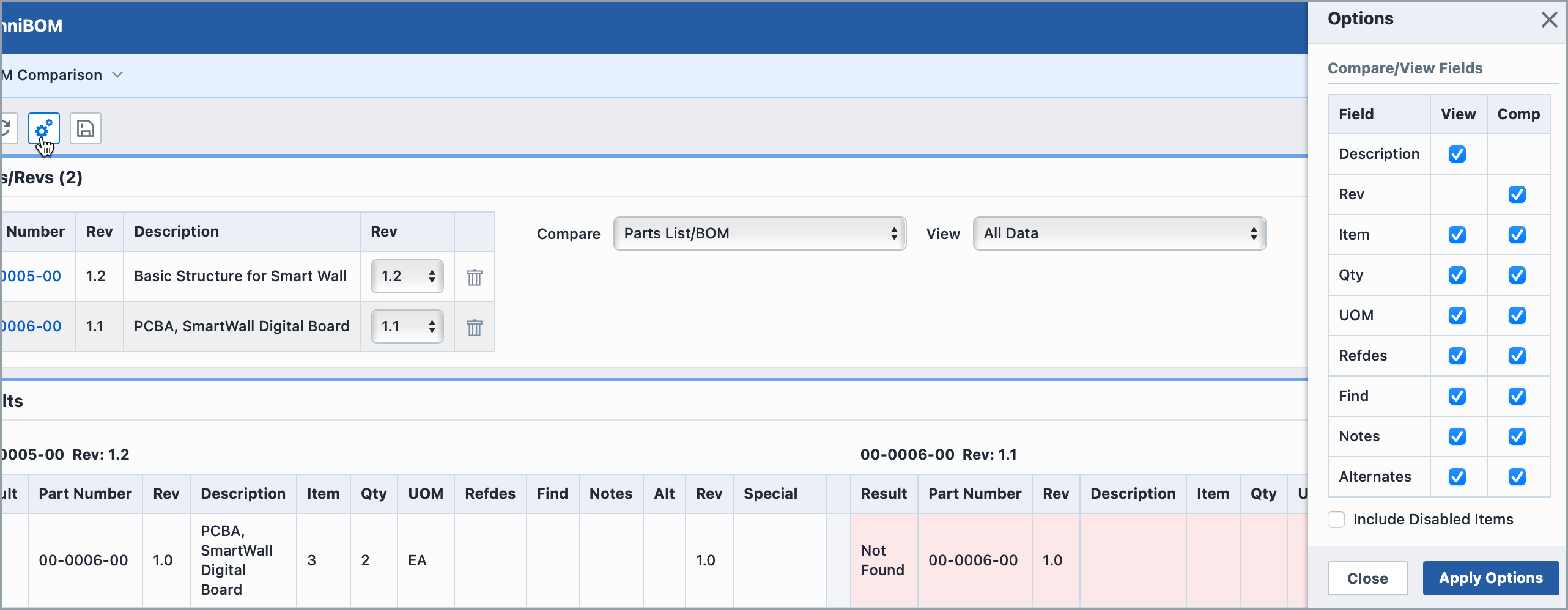This screenshot has width=1568, height=610.
Task: Toggle the Qty View checkbox
Action: [x=1457, y=275]
